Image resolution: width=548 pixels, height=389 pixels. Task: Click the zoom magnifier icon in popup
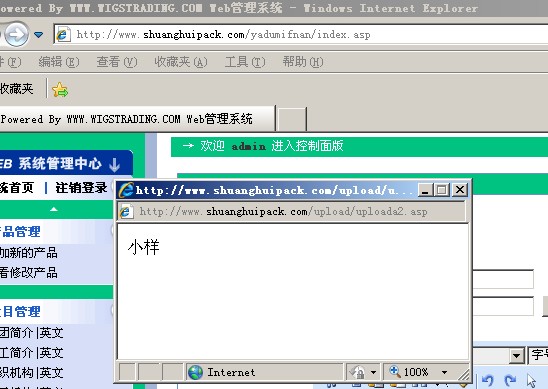pyautogui.click(x=395, y=371)
